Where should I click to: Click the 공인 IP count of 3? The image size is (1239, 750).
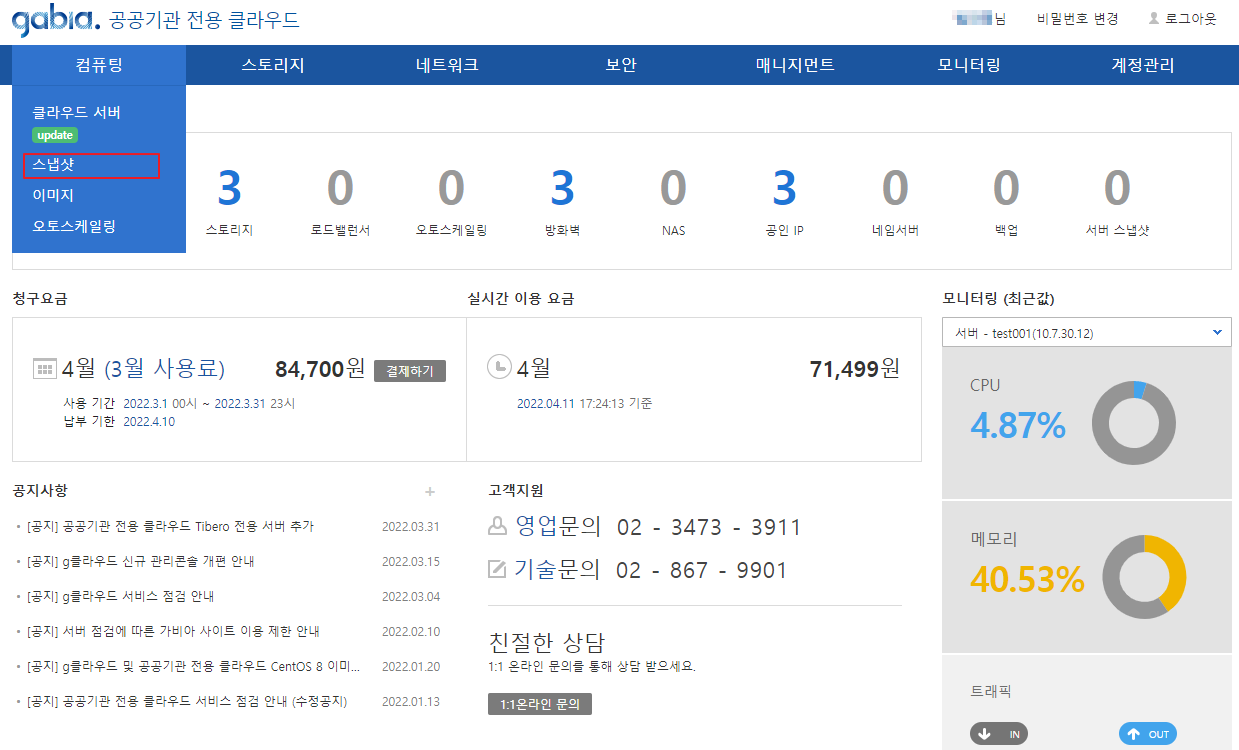tap(784, 189)
